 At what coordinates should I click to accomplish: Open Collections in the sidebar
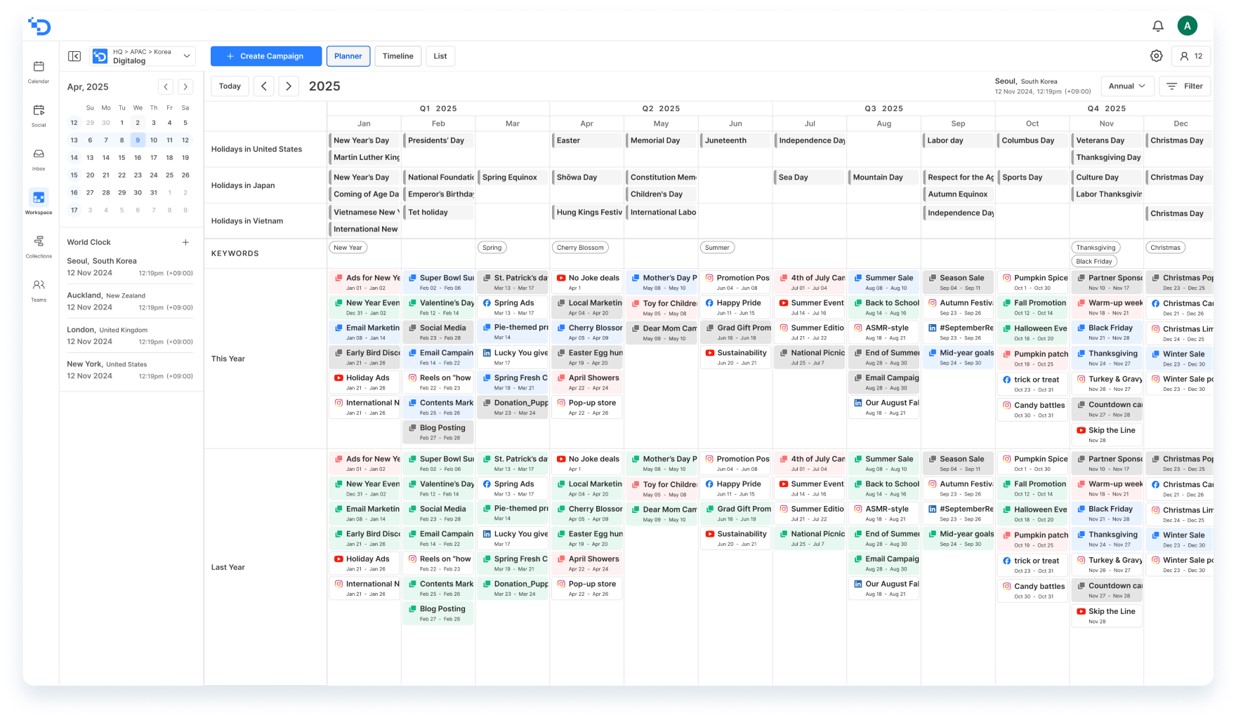(38, 246)
